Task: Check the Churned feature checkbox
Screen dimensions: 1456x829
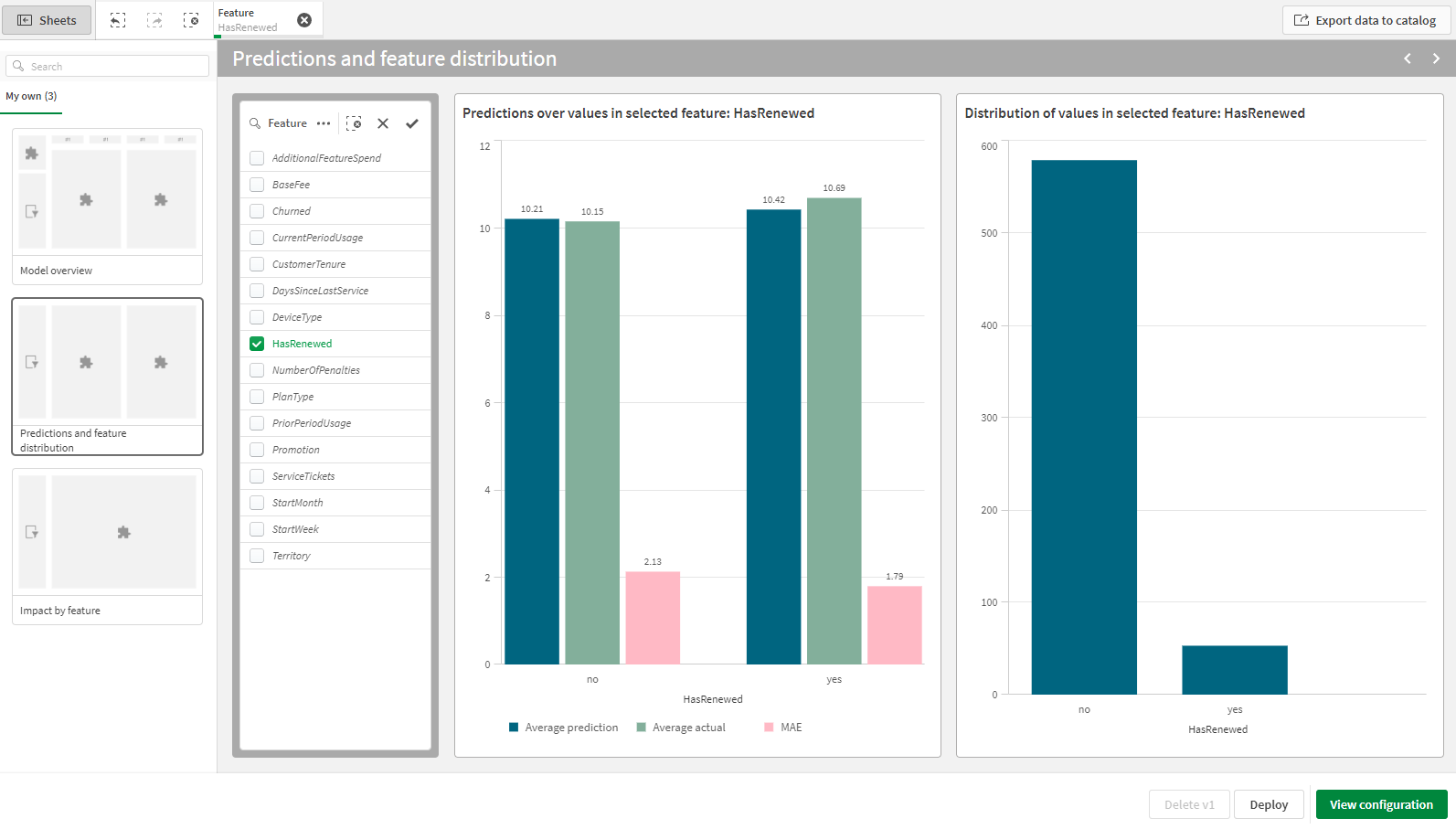Action: point(257,211)
